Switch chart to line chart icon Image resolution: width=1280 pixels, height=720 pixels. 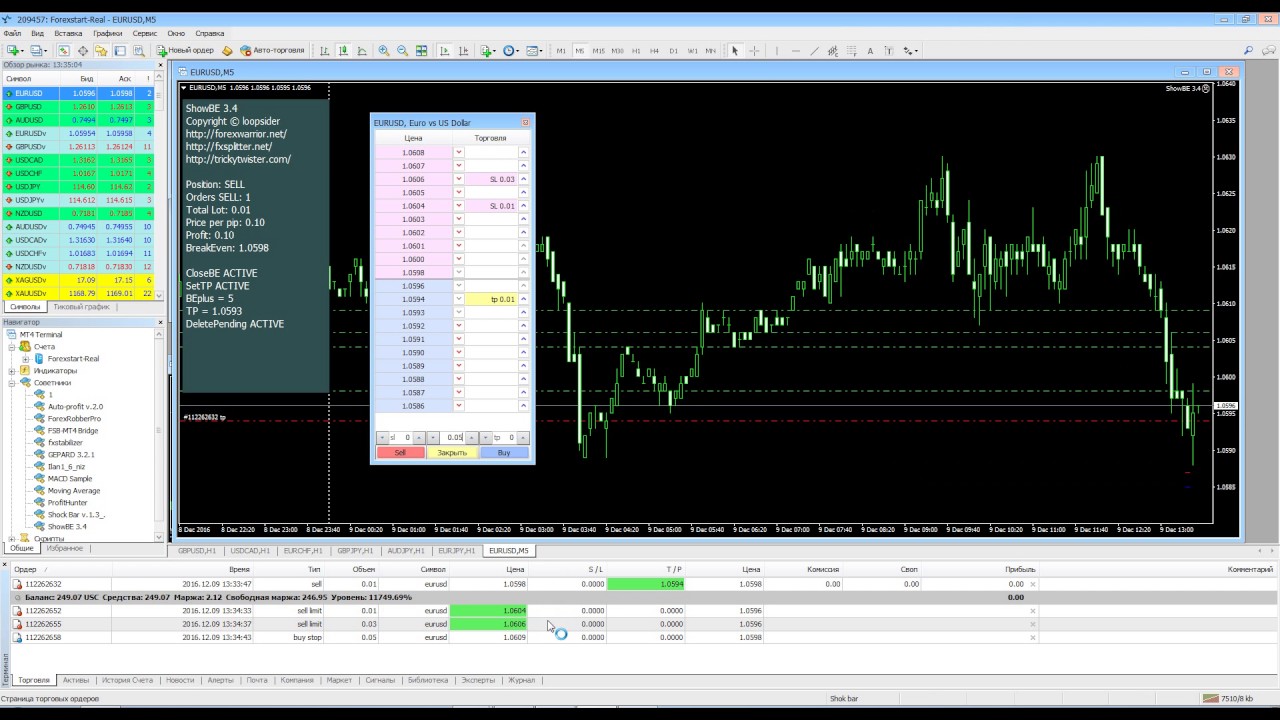[x=362, y=50]
